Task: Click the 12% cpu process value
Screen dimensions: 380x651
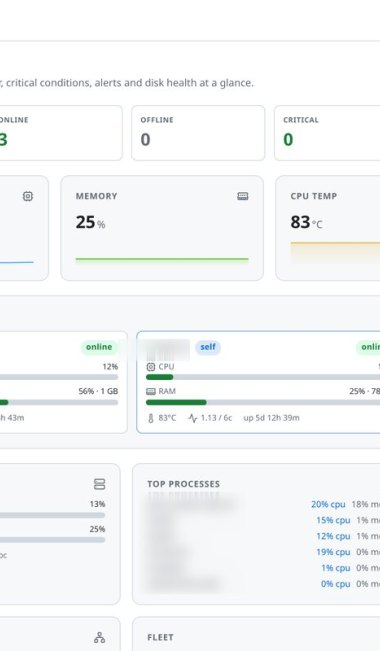Action: point(333,536)
